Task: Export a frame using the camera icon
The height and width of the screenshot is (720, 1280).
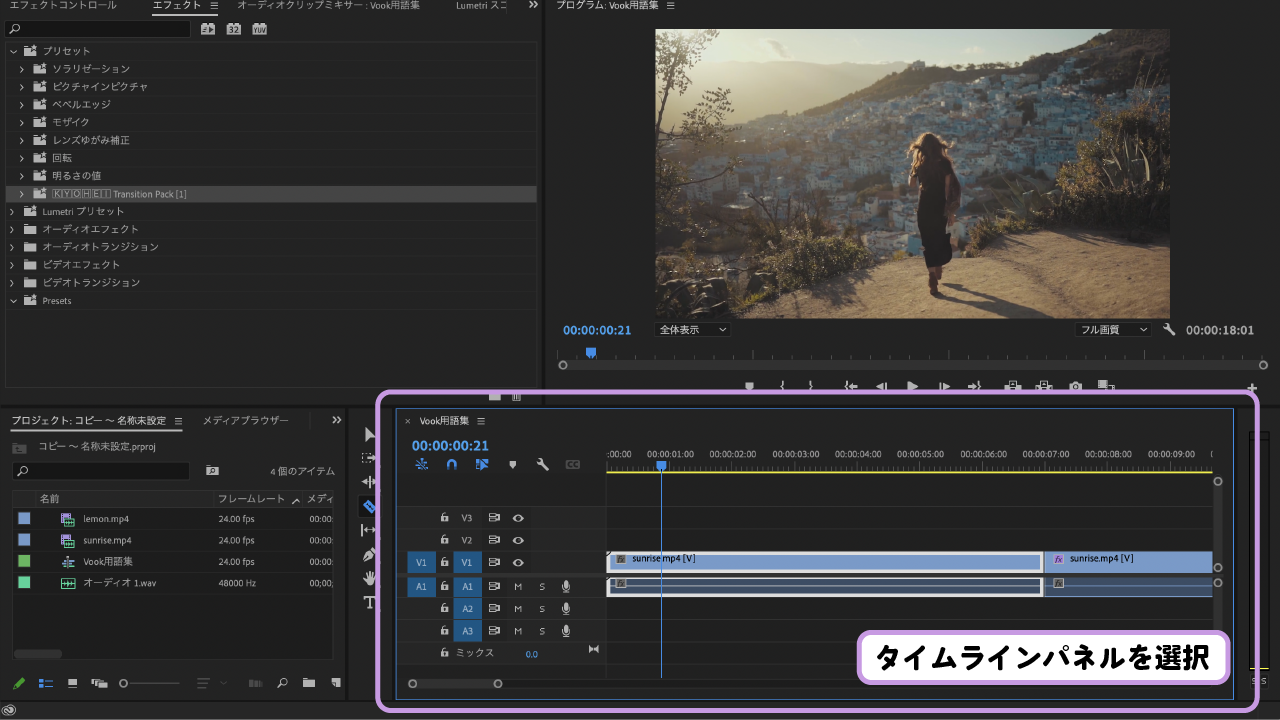Action: click(1073, 387)
